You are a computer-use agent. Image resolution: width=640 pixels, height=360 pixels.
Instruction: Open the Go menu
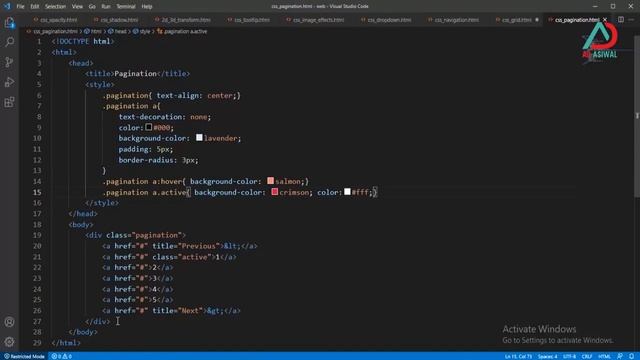(x=92, y=7)
